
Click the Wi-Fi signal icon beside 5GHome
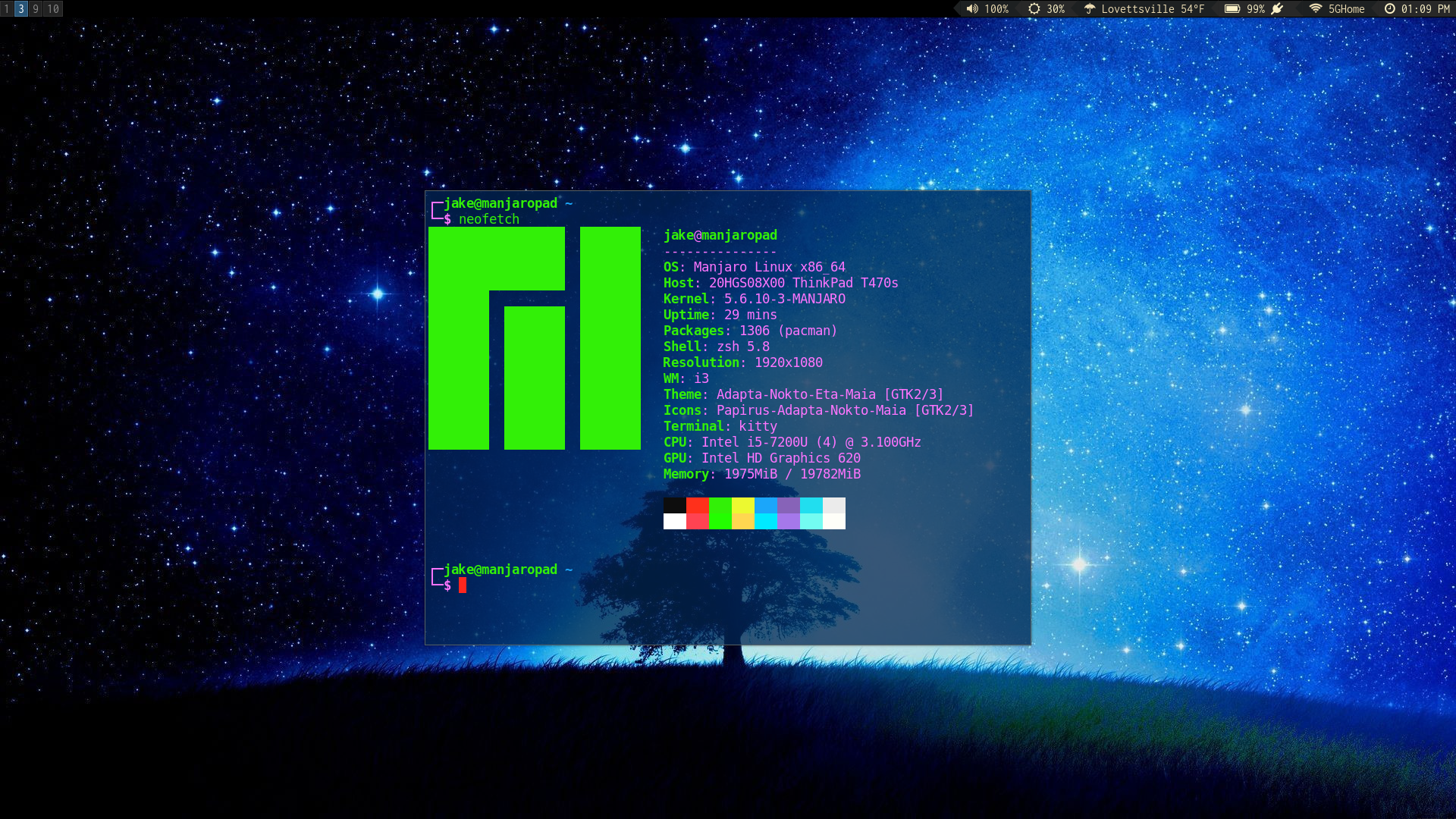pos(1316,9)
